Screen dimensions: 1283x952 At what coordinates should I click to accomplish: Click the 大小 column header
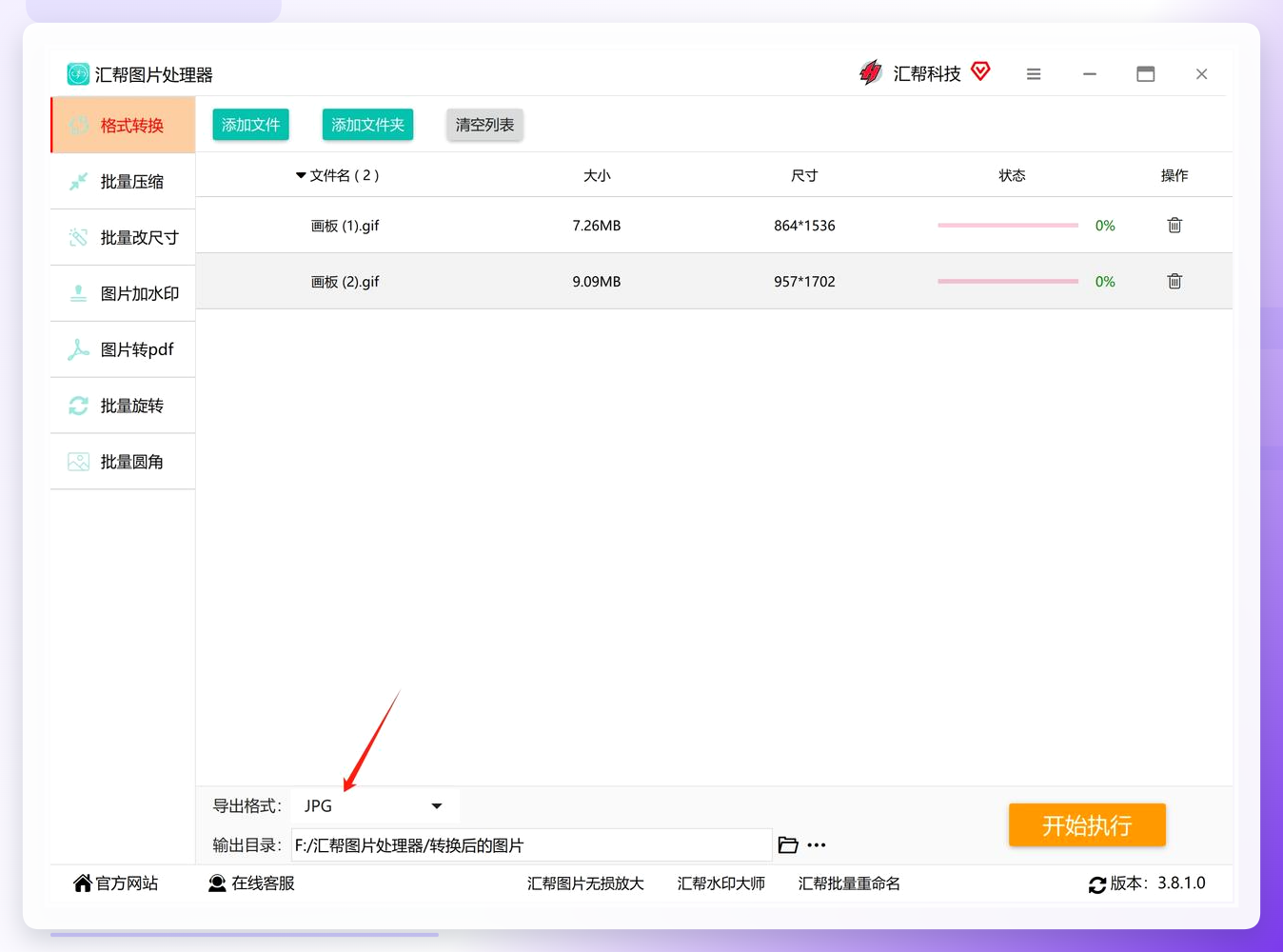click(x=597, y=175)
